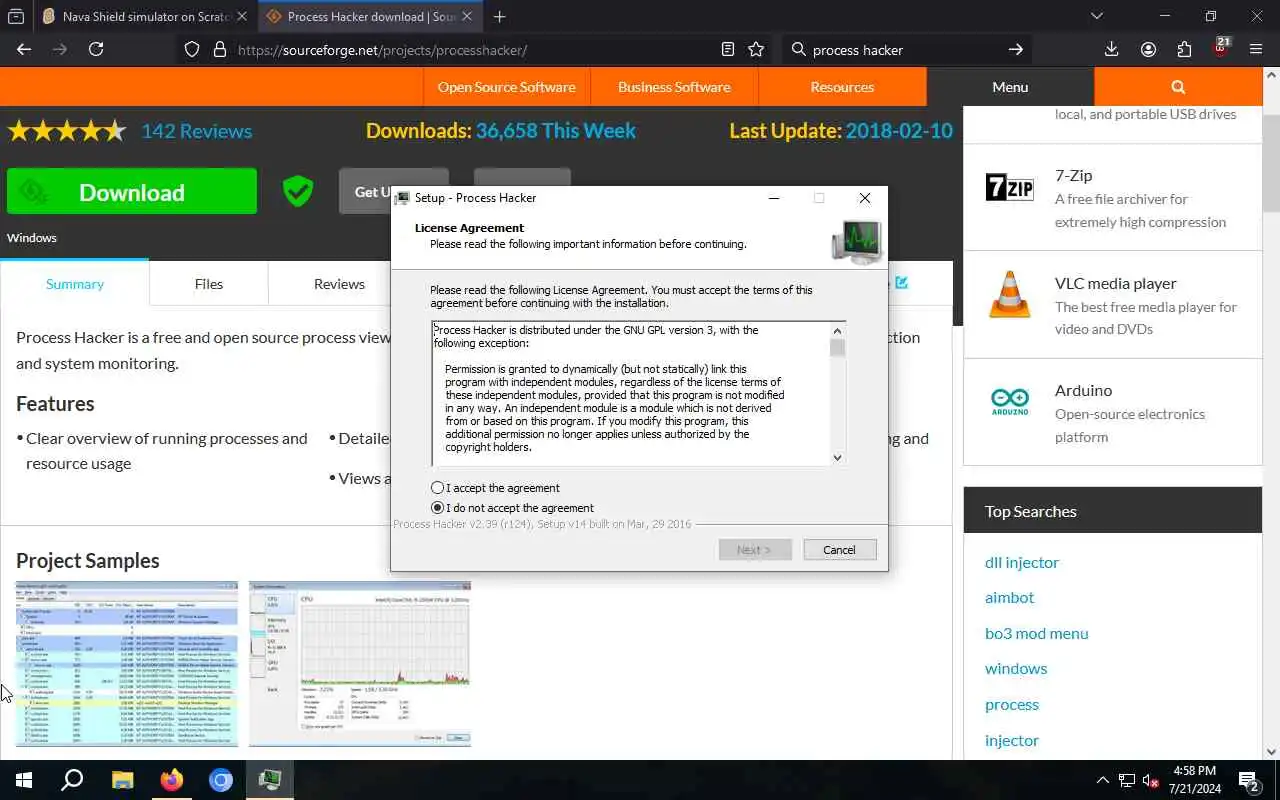1280x800 pixels.
Task: Click the muted volume tray icon
Action: [1151, 780]
